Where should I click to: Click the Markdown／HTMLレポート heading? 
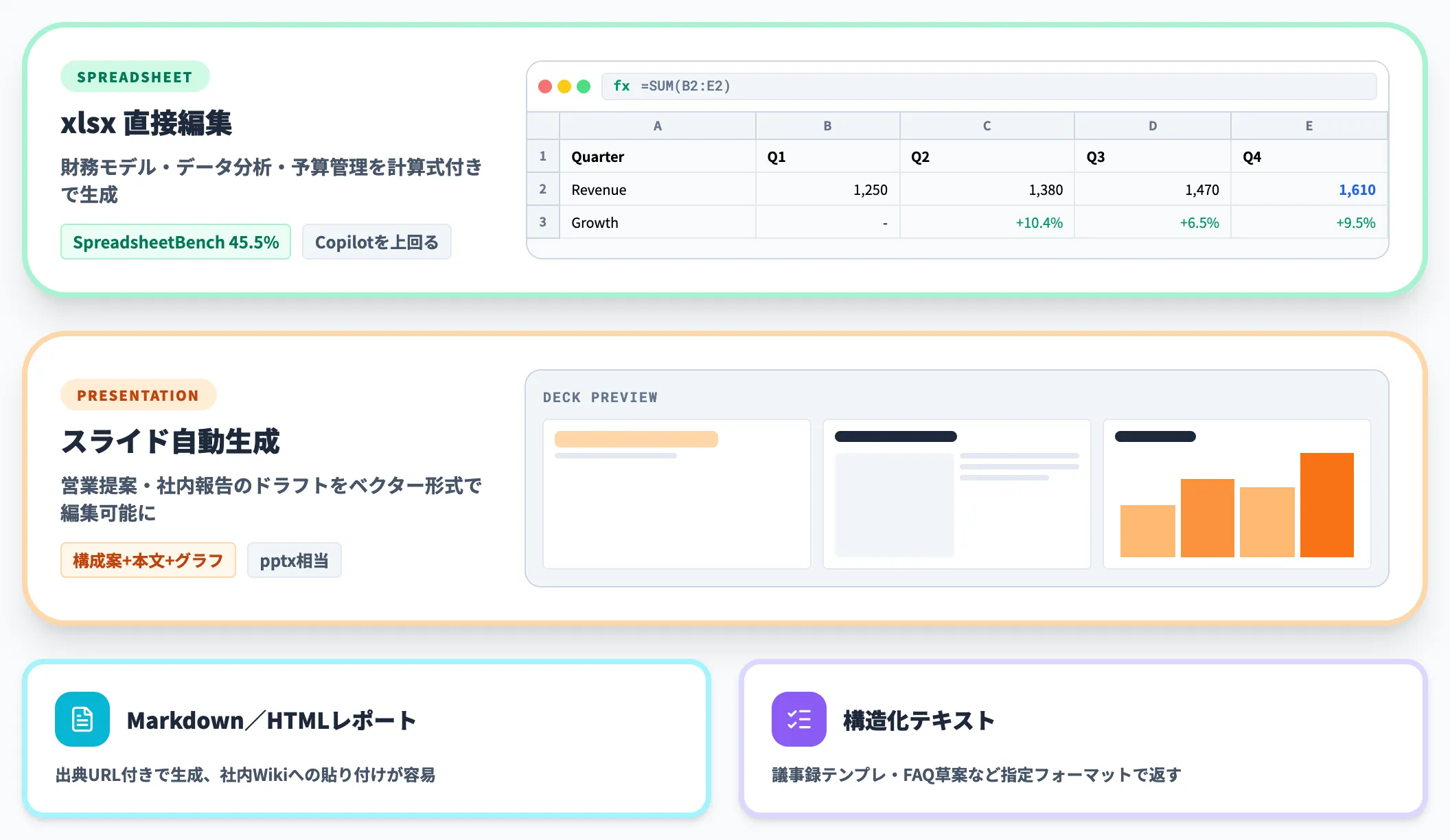(x=272, y=721)
